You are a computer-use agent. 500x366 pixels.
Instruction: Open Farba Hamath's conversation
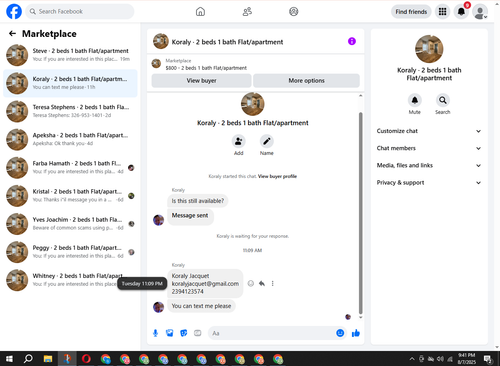tap(70, 168)
